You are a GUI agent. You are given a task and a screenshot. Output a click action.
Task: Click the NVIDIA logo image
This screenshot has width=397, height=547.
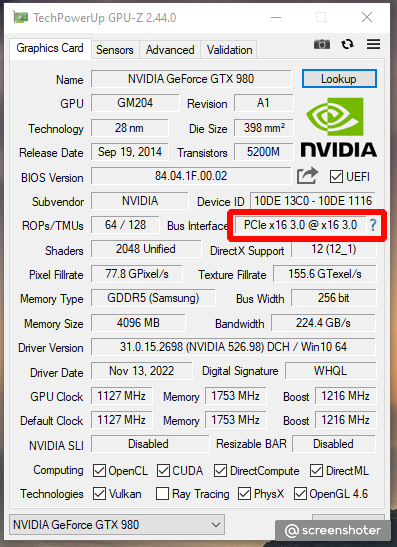click(338, 127)
